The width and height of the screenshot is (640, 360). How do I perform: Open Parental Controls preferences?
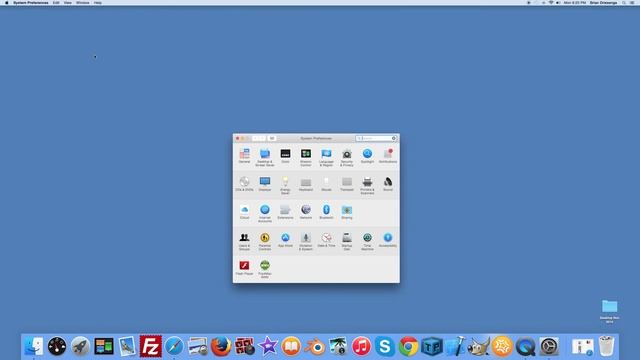tap(264, 242)
